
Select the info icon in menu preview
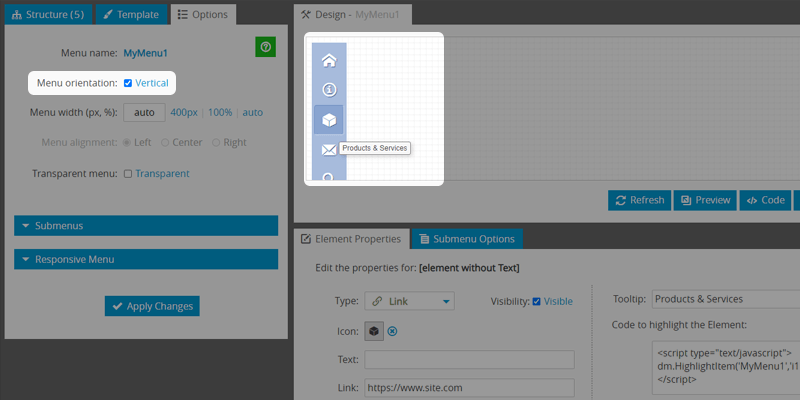329,90
